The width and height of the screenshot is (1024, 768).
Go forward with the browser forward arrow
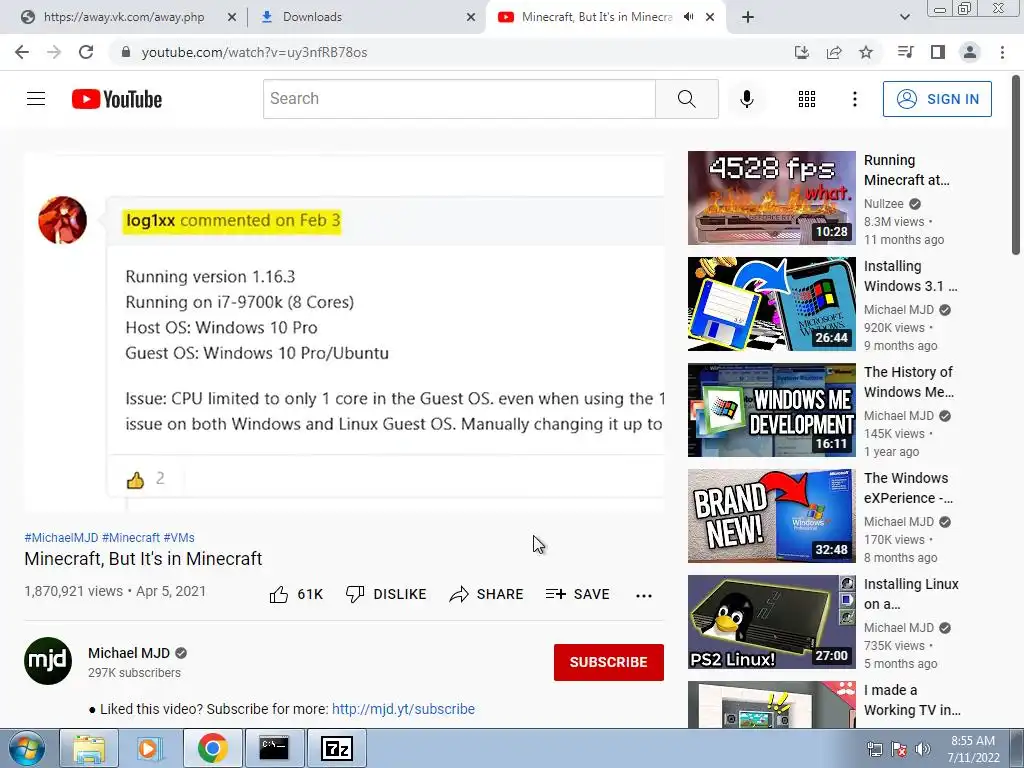click(x=54, y=52)
